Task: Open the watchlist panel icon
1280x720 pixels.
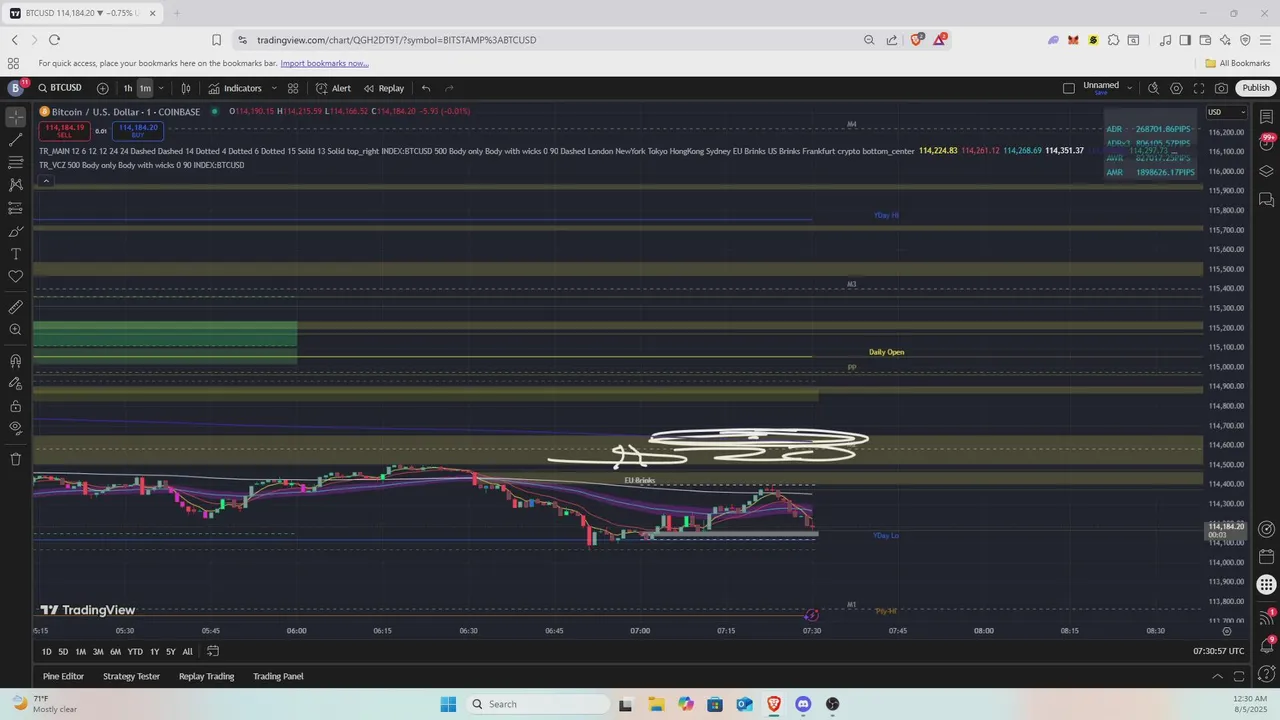Action: (1266, 117)
